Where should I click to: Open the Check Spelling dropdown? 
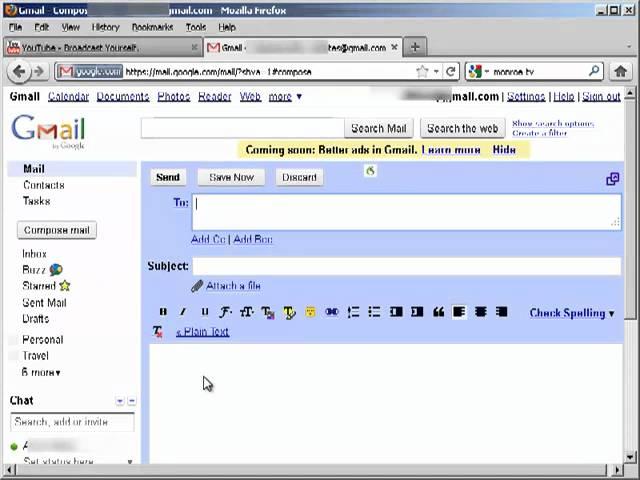[572, 313]
